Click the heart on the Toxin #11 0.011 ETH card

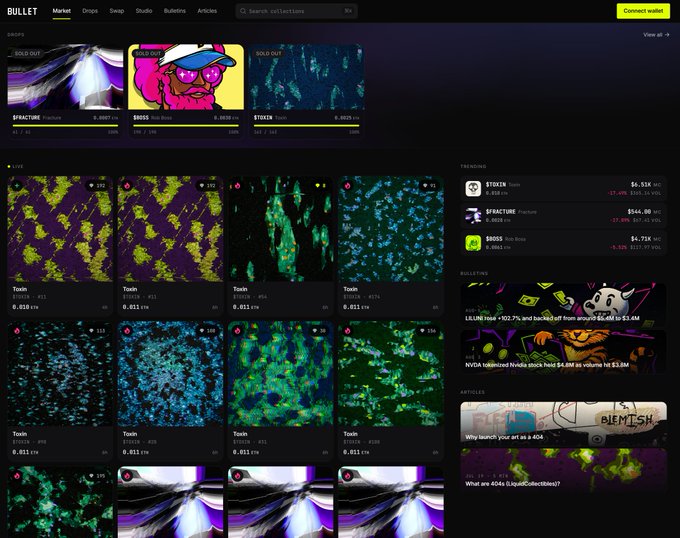pyautogui.click(x=202, y=186)
